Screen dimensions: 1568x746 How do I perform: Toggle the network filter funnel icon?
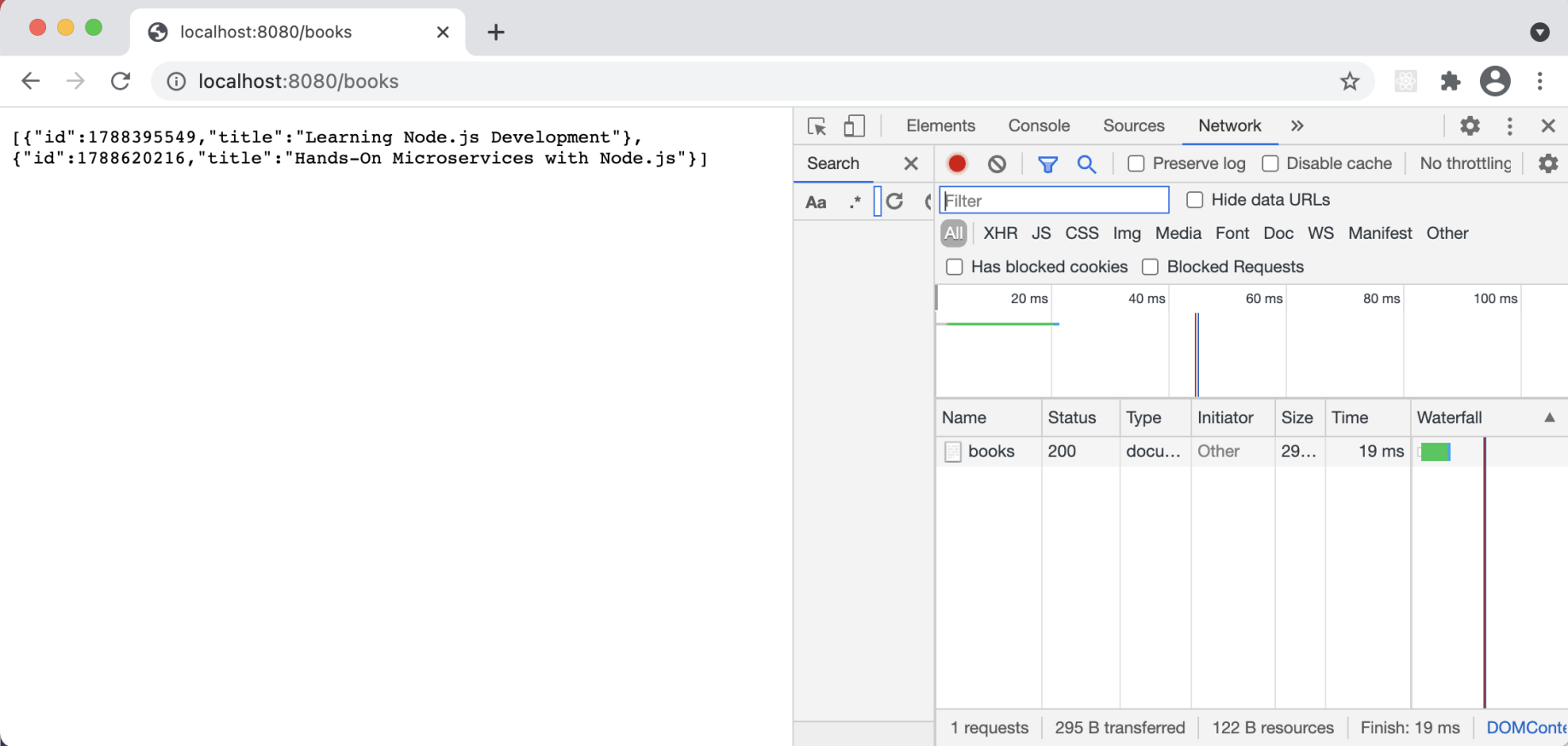[1047, 164]
